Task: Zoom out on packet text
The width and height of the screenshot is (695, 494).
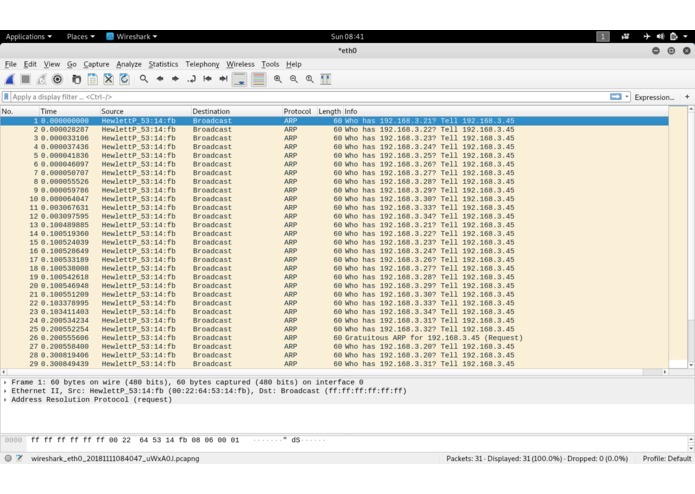Action: coord(294,79)
